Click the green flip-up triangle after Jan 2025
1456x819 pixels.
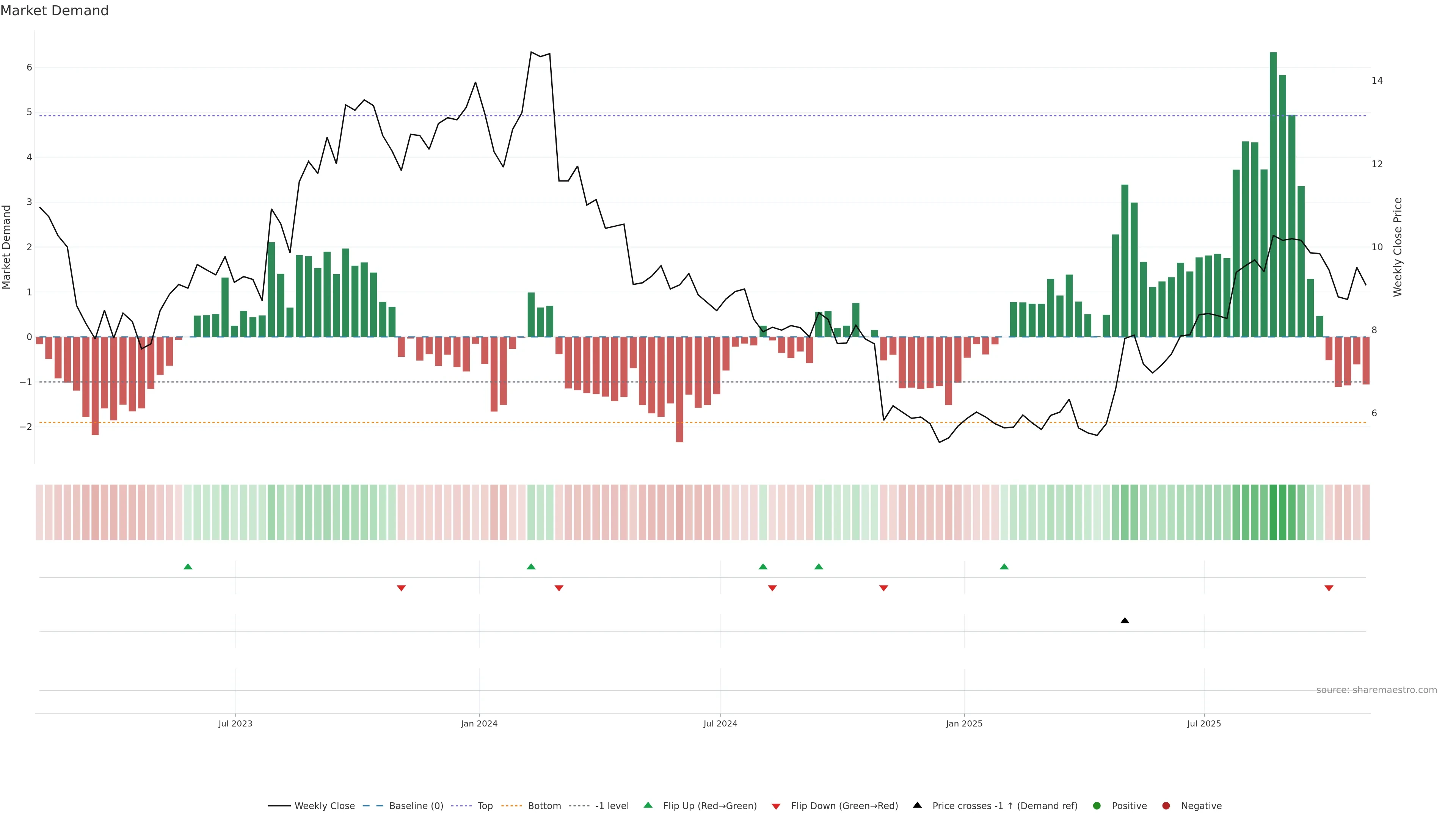coord(1004,566)
